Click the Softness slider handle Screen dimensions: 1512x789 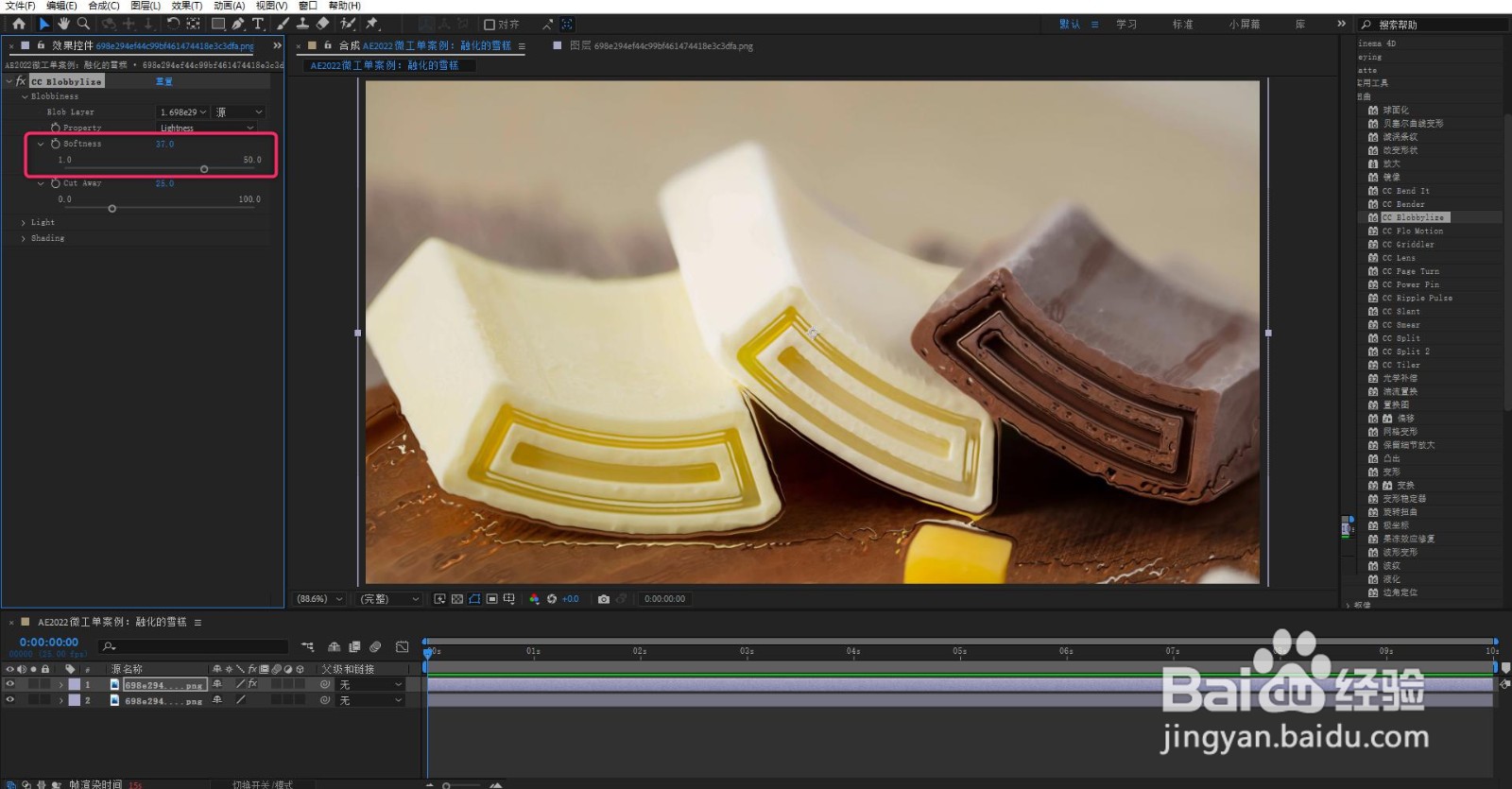point(204,169)
